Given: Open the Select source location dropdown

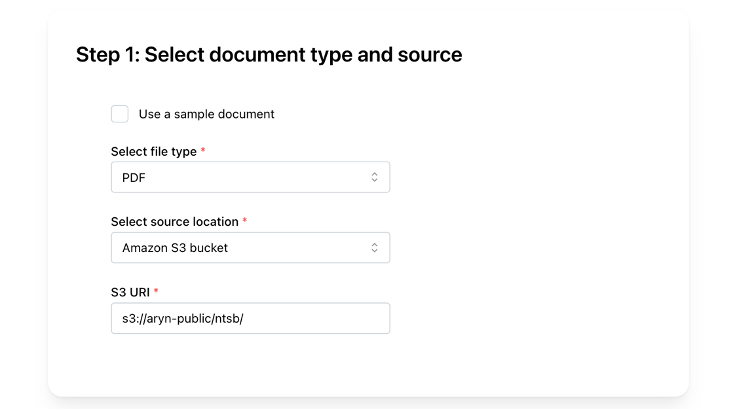Looking at the screenshot, I should pos(250,248).
